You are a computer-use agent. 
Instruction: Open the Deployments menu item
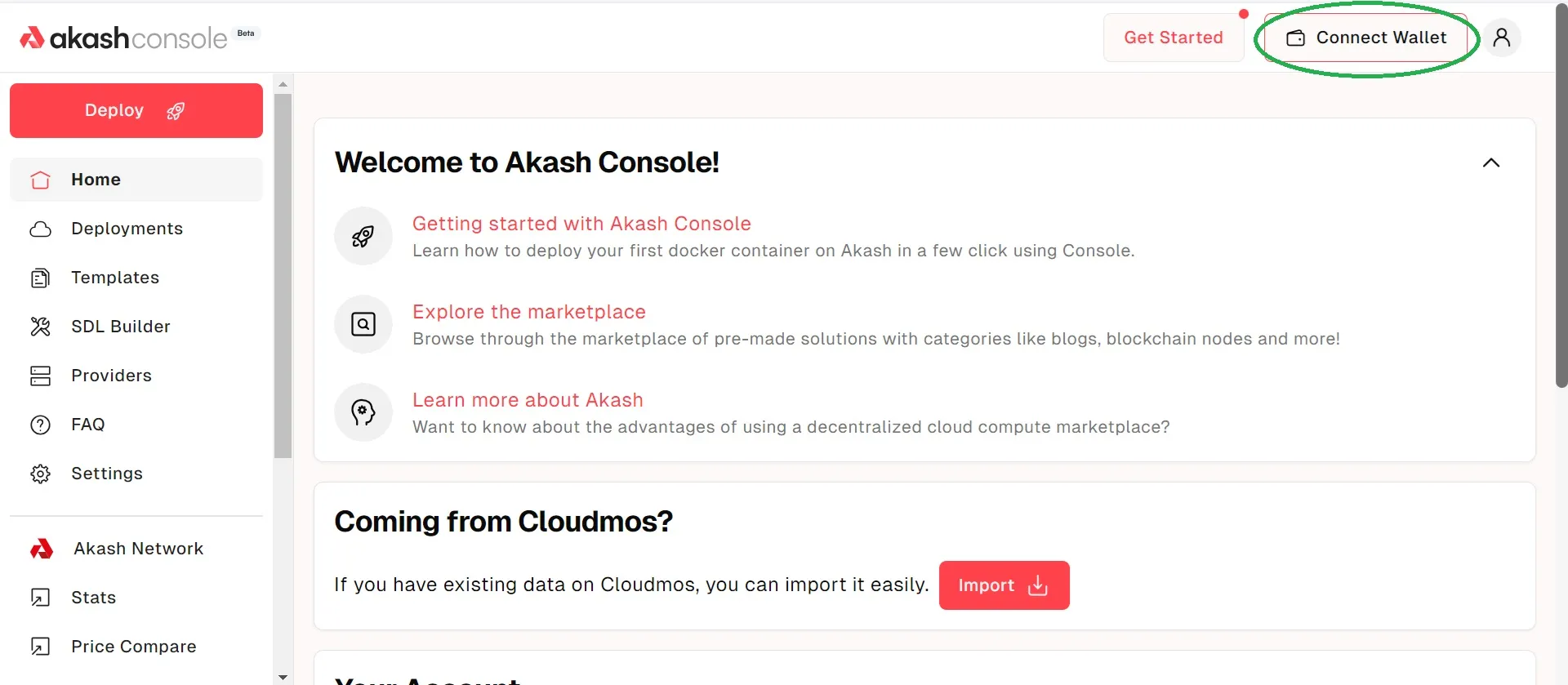pyautogui.click(x=127, y=229)
